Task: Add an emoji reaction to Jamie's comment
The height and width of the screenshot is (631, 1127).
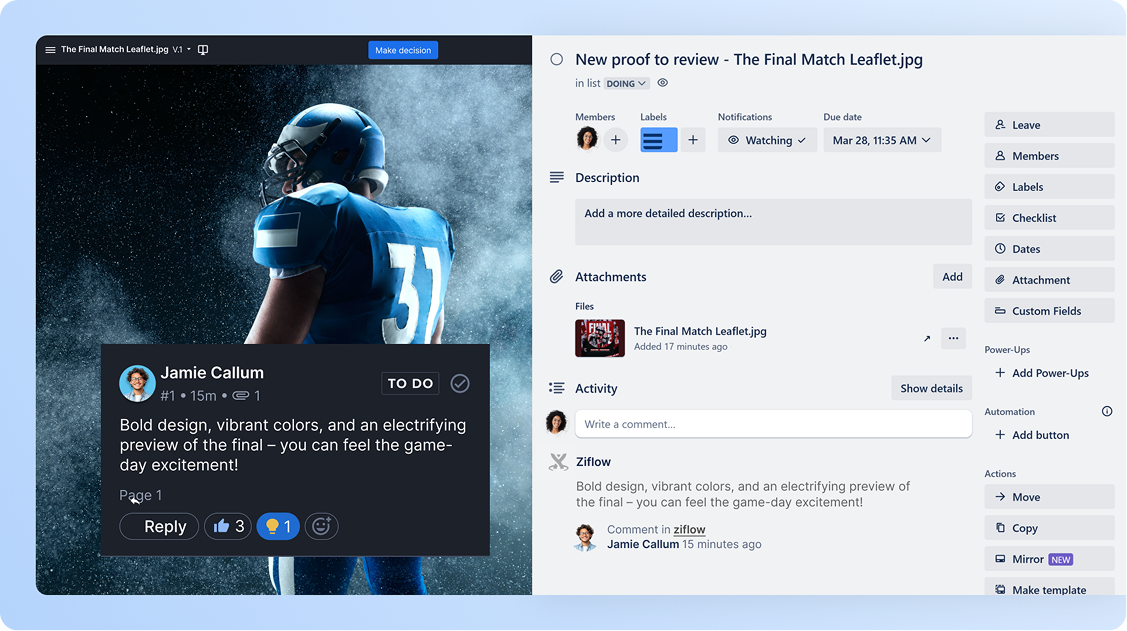Action: coord(321,526)
